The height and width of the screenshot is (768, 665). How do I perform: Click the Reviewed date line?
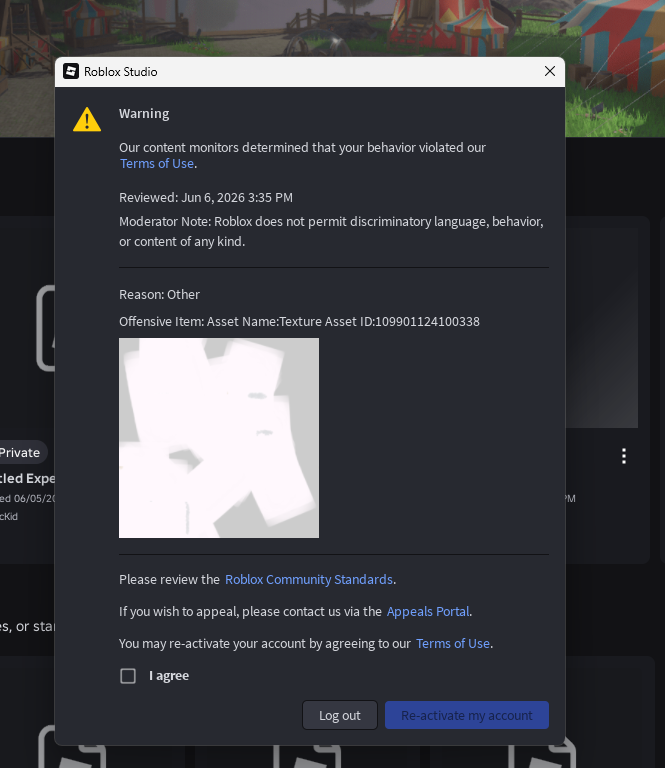click(206, 197)
